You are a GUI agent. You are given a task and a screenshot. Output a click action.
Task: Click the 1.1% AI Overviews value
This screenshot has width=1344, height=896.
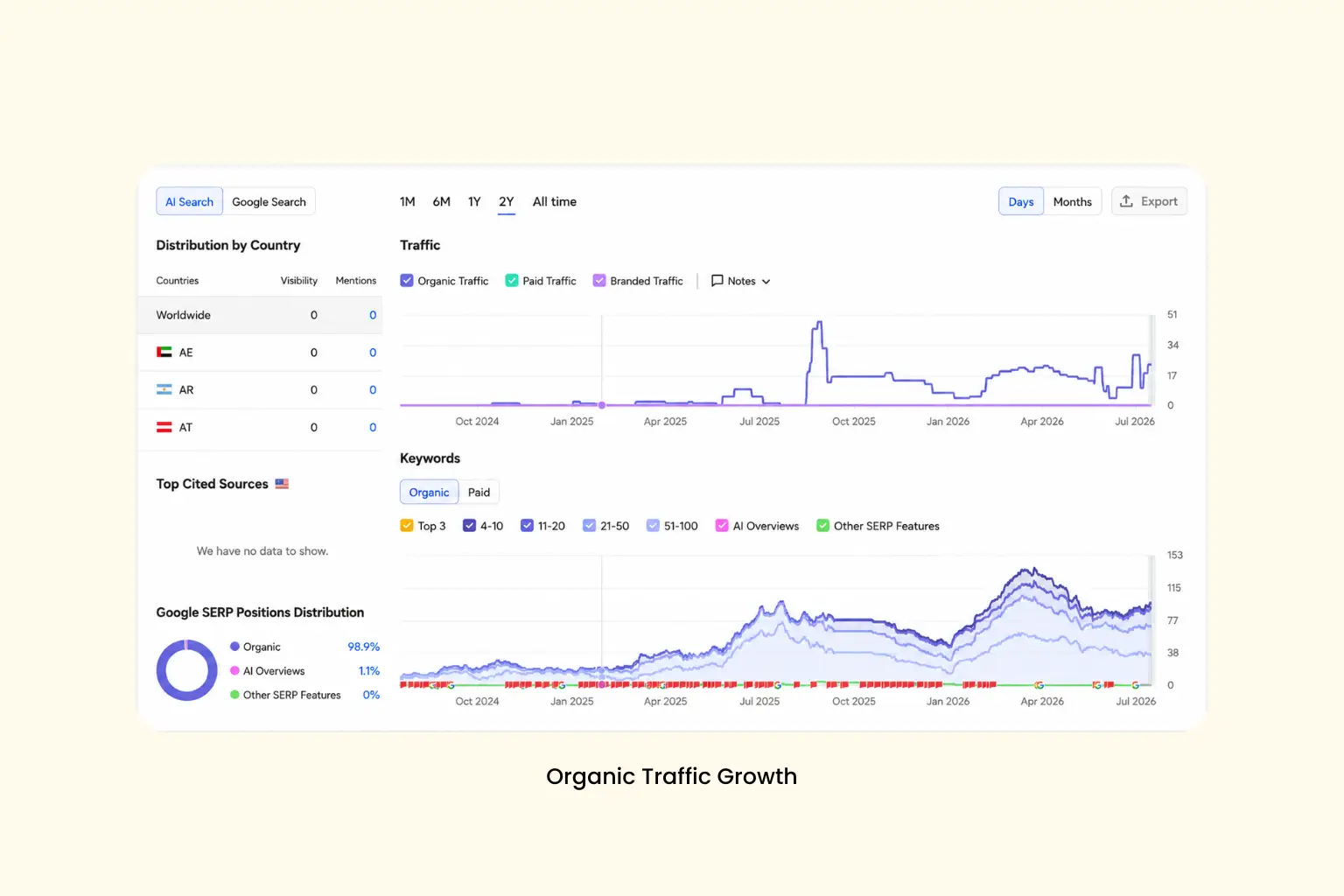[369, 671]
